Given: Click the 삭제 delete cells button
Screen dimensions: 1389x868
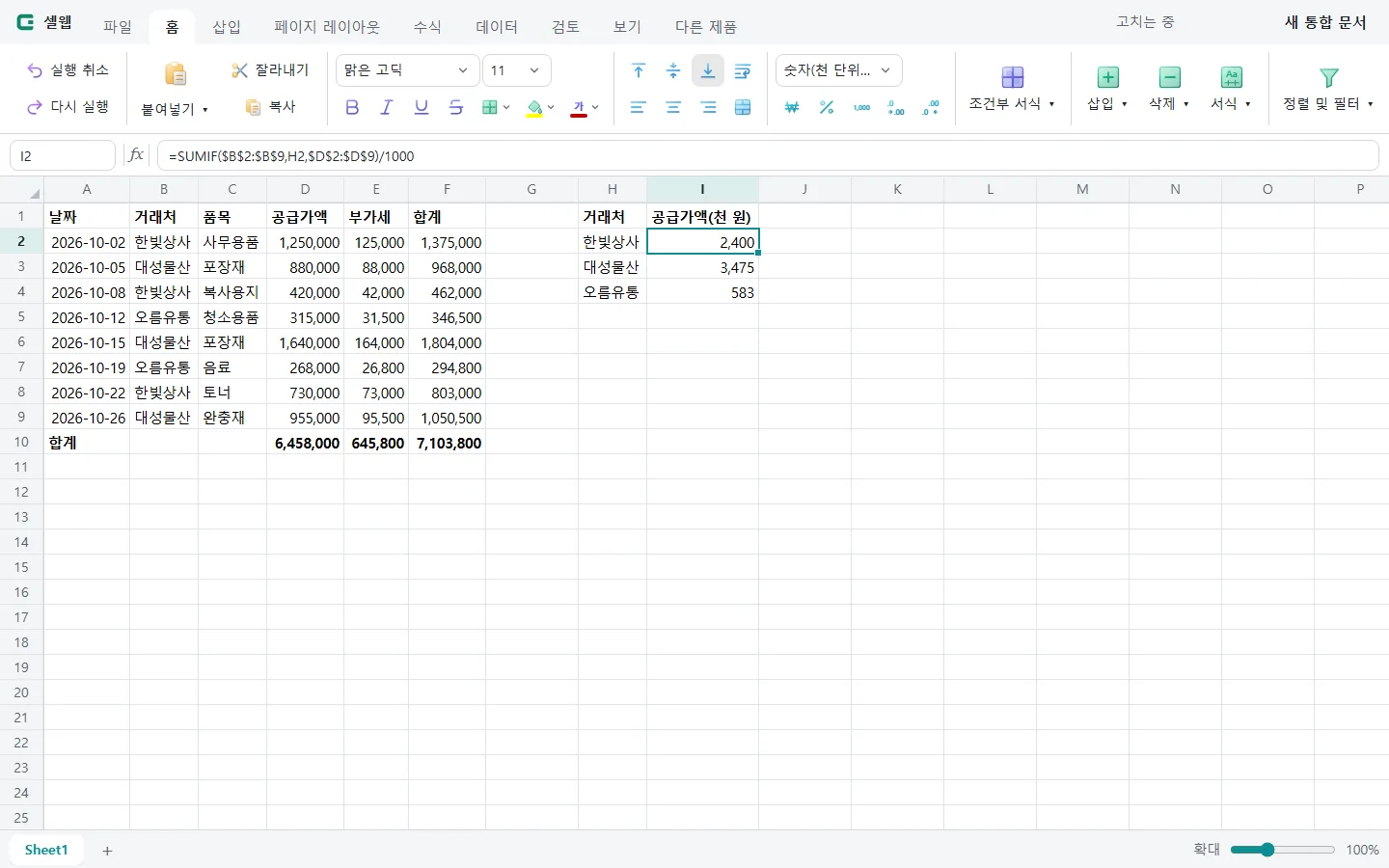Looking at the screenshot, I should pos(1169,89).
